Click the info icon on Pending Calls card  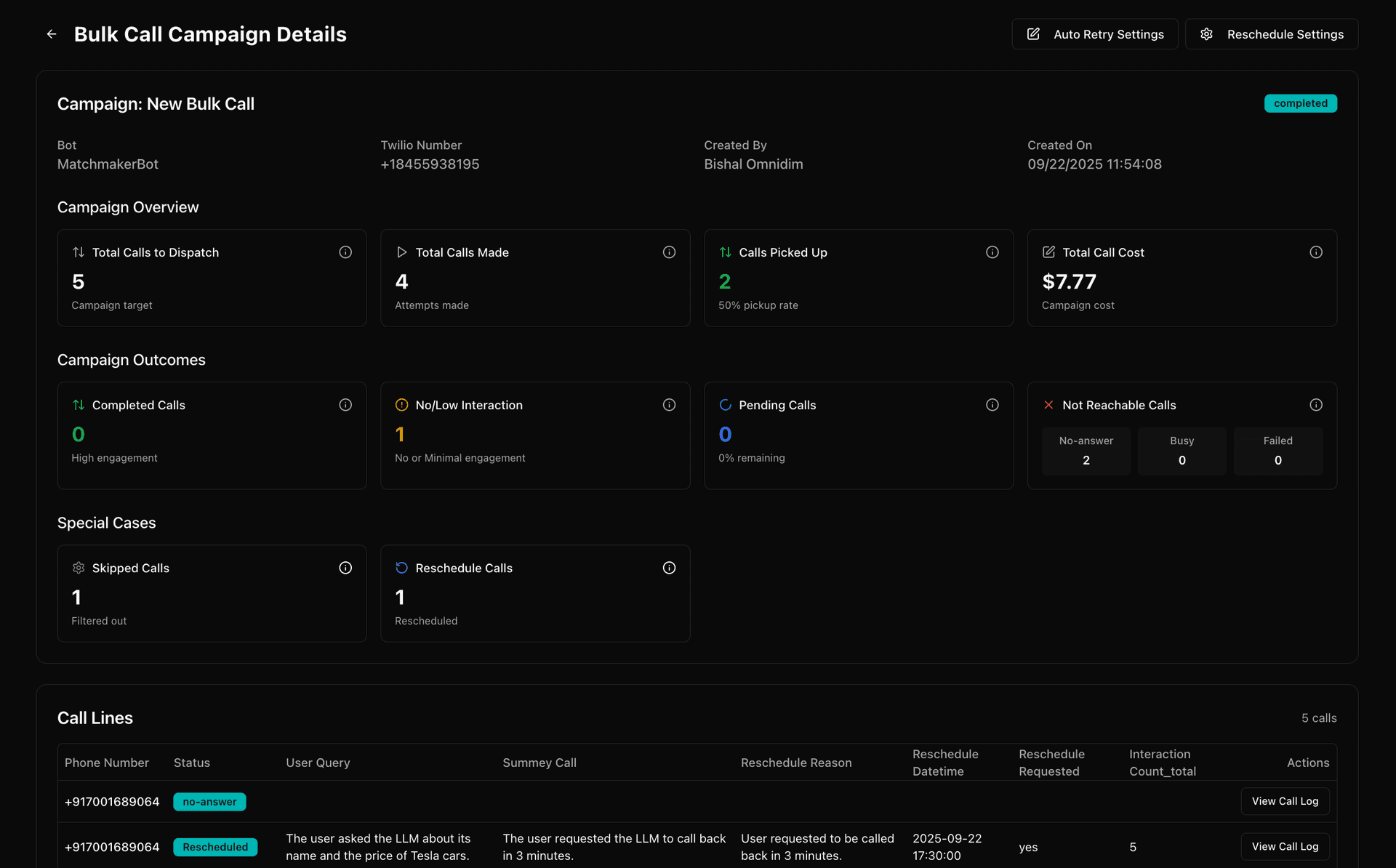(x=992, y=404)
